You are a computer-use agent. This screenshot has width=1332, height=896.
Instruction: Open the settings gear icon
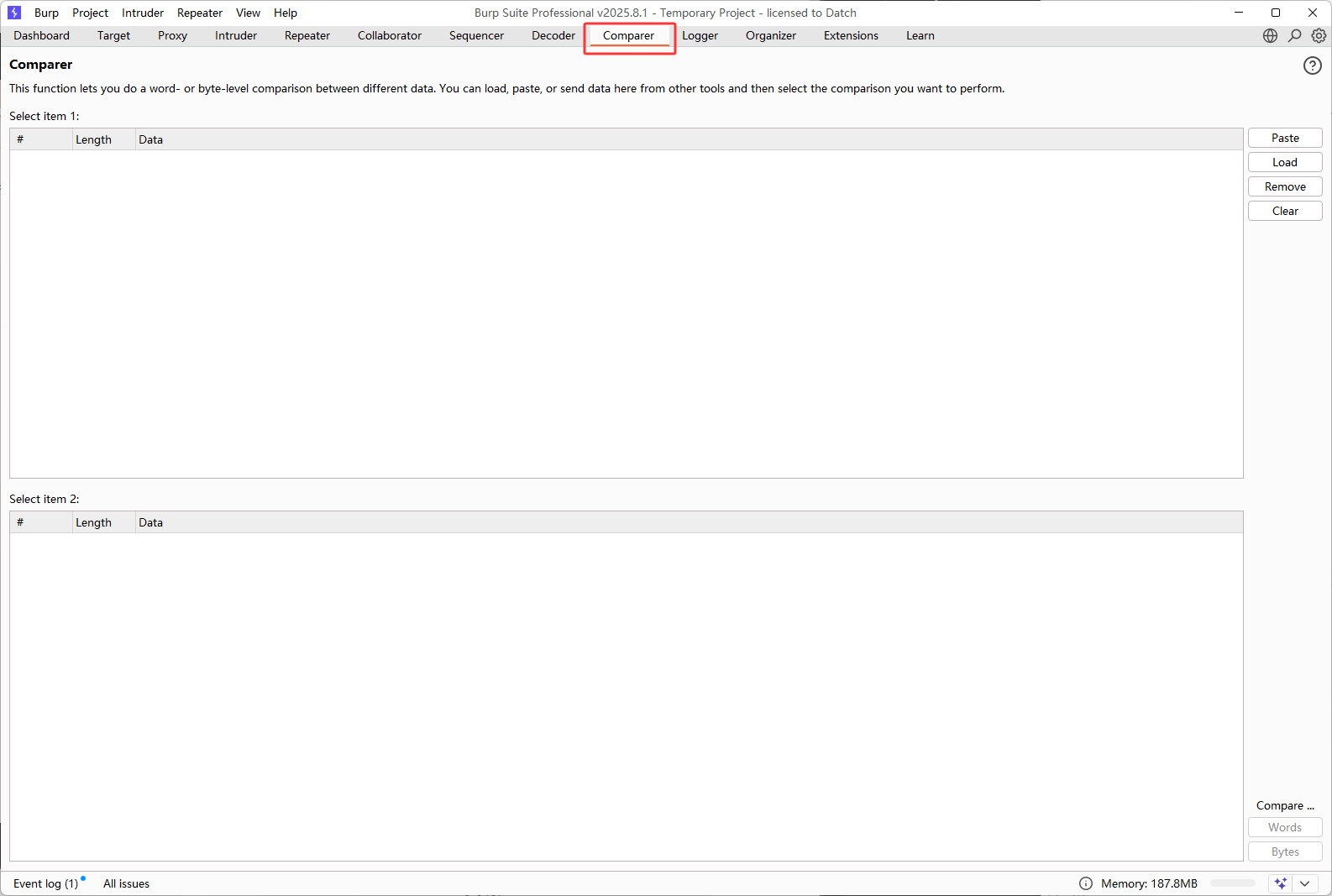(x=1319, y=35)
